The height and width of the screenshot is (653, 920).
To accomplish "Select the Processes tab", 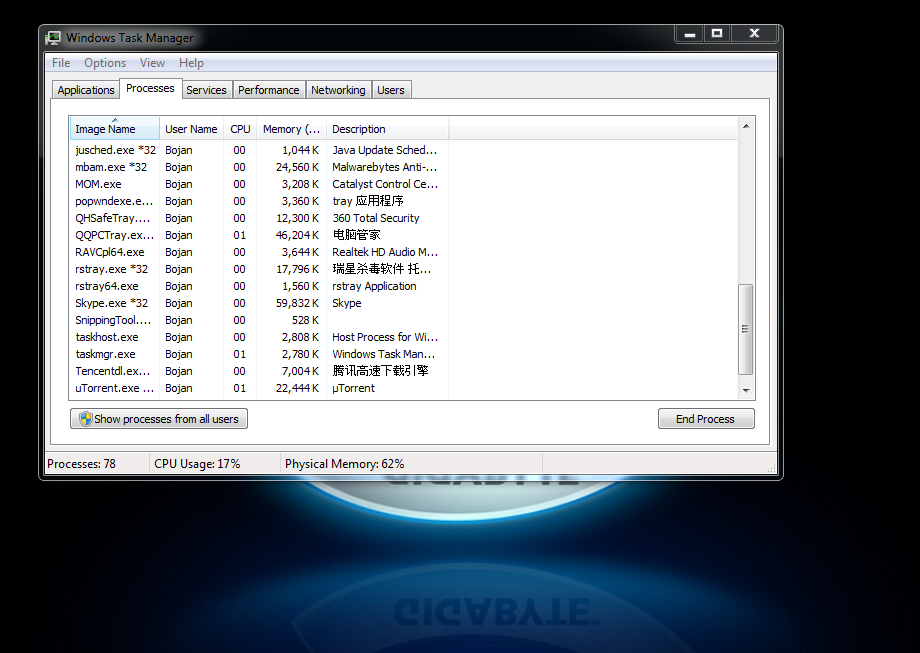I will click(150, 88).
